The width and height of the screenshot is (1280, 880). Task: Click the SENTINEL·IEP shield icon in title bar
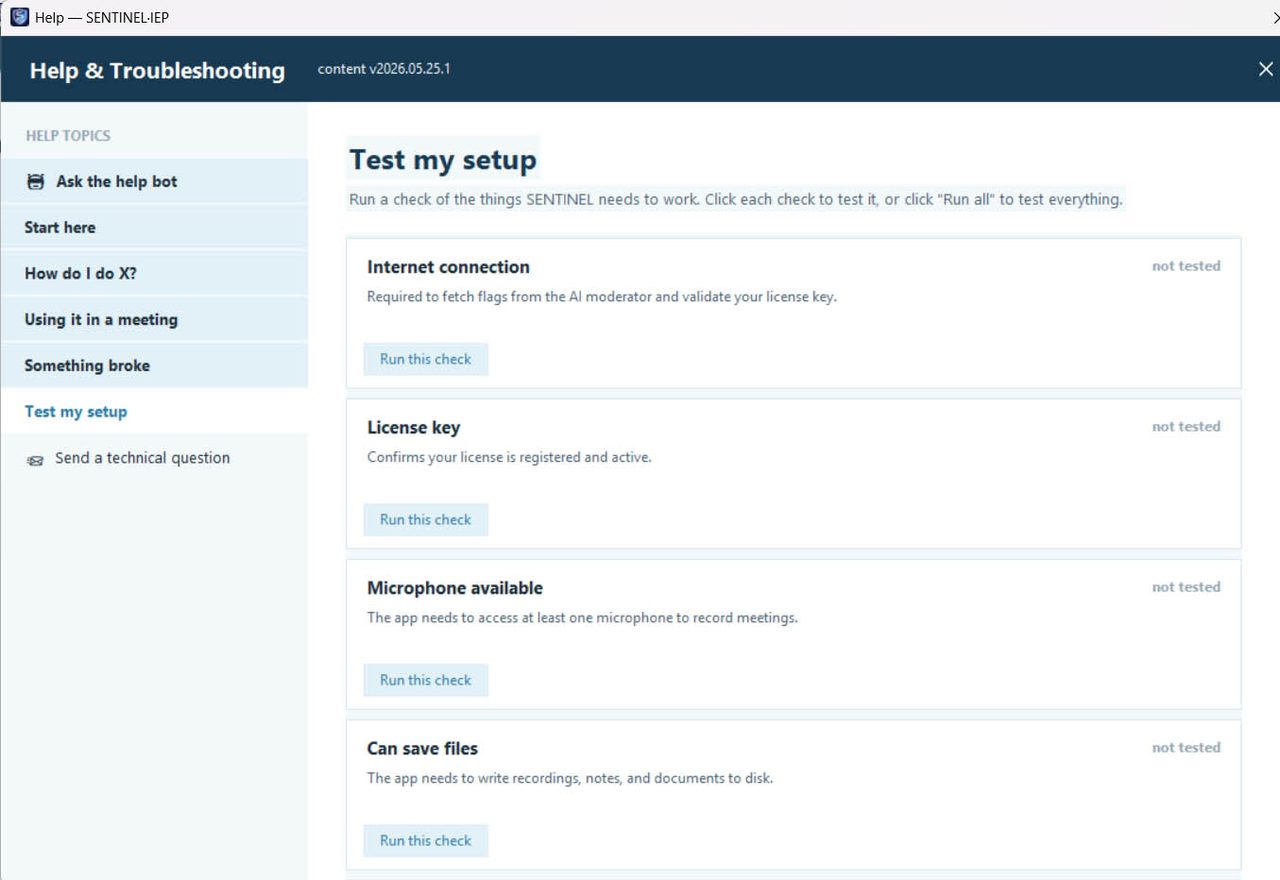pyautogui.click(x=19, y=17)
